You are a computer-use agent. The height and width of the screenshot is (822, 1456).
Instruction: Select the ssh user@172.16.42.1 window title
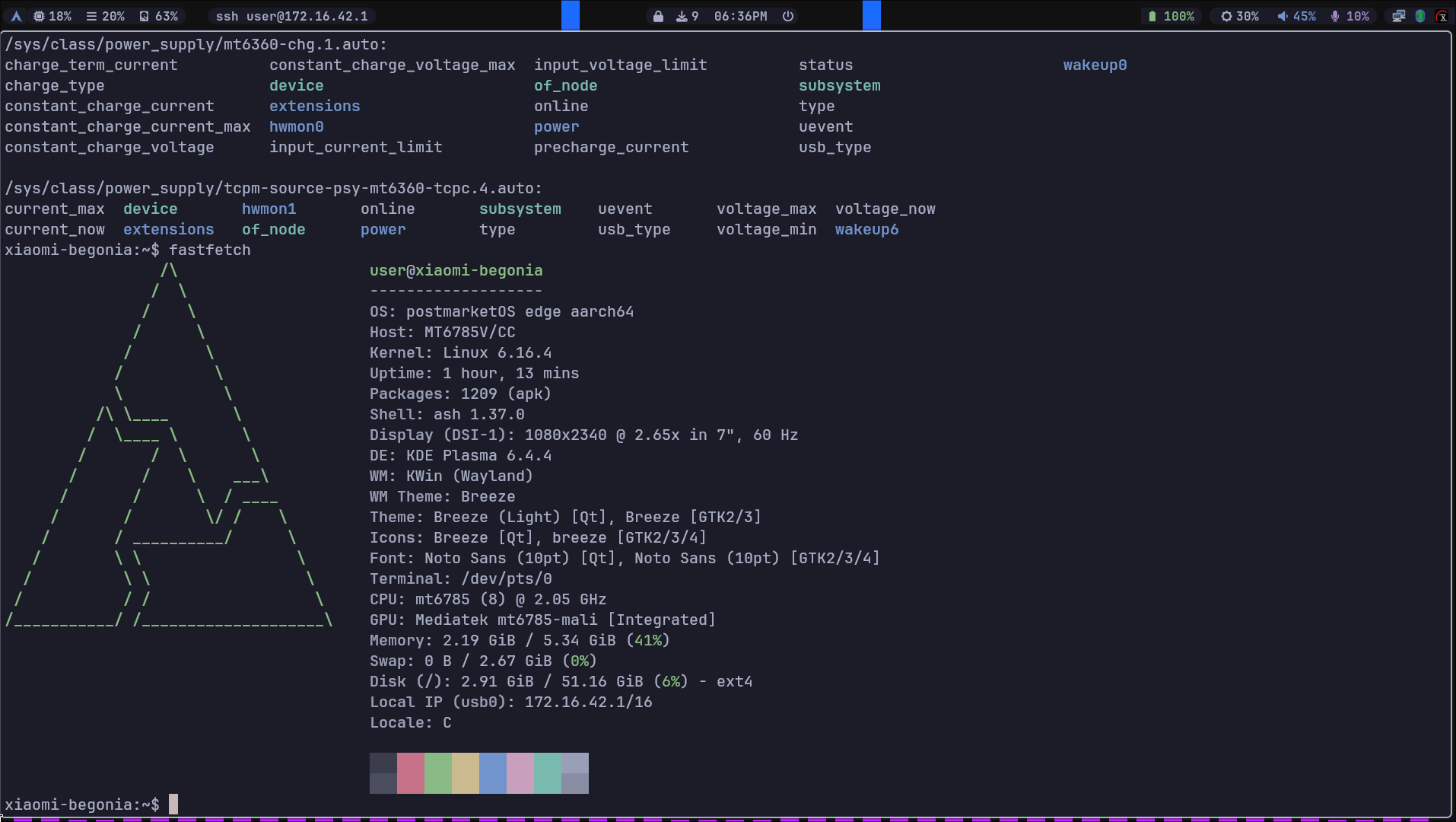(x=291, y=16)
